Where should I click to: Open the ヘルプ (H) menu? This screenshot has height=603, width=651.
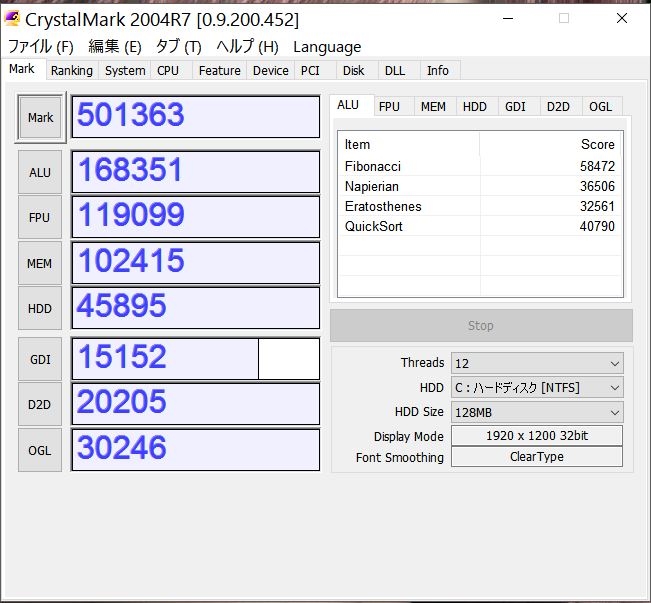247,47
